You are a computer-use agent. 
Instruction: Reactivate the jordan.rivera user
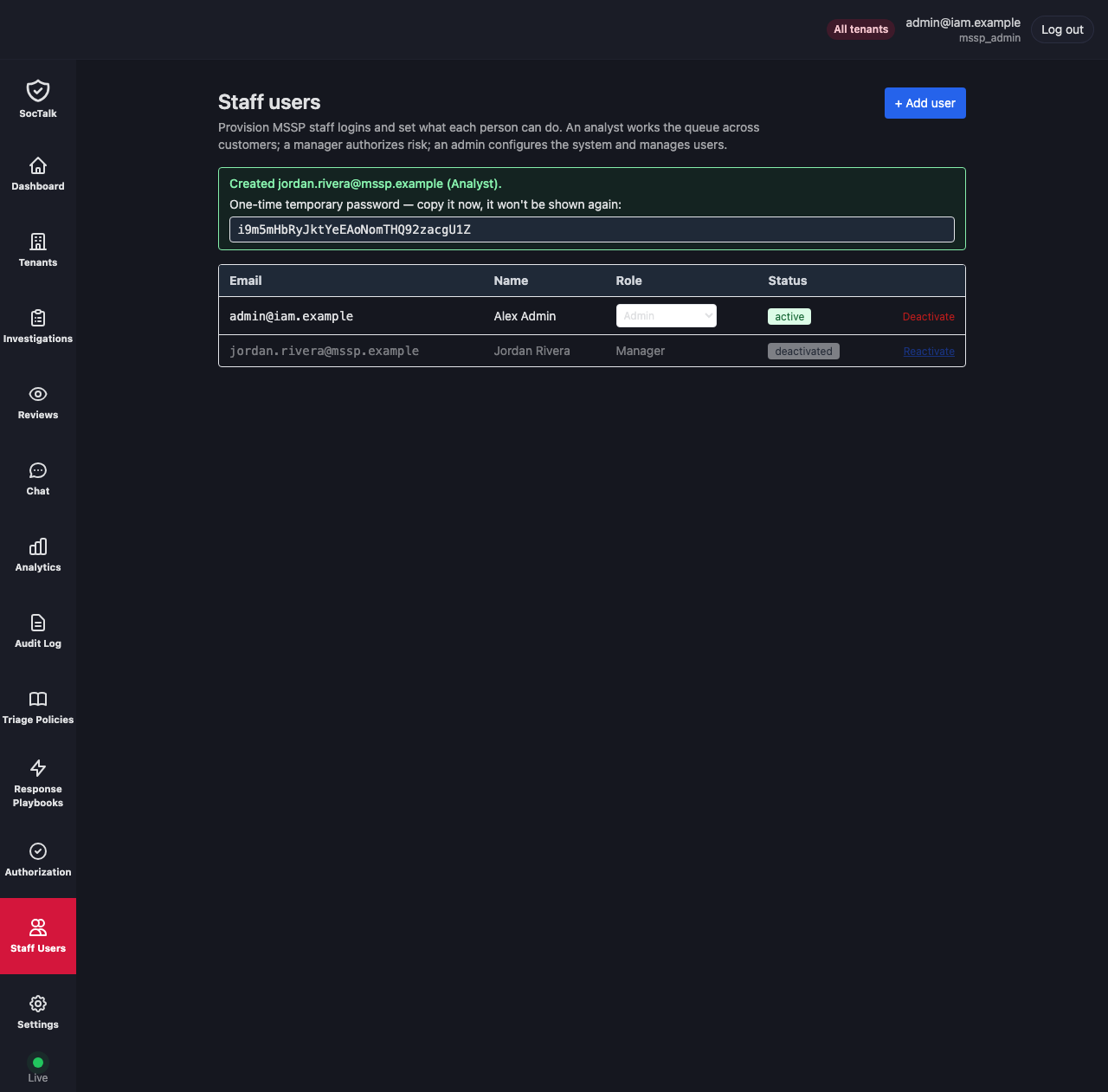(929, 352)
